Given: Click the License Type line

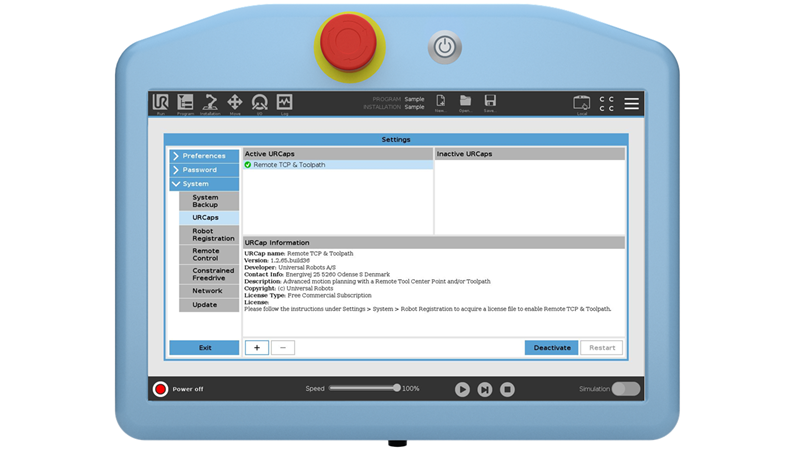Looking at the screenshot, I should [308, 295].
